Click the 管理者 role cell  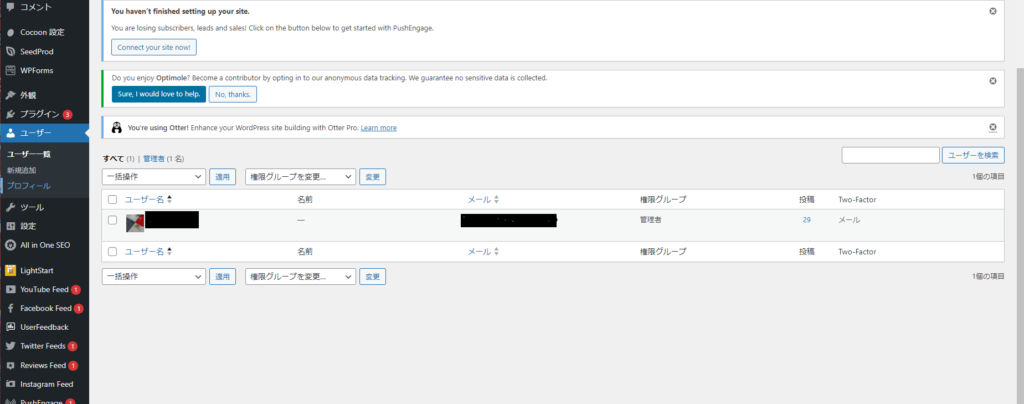click(650, 221)
